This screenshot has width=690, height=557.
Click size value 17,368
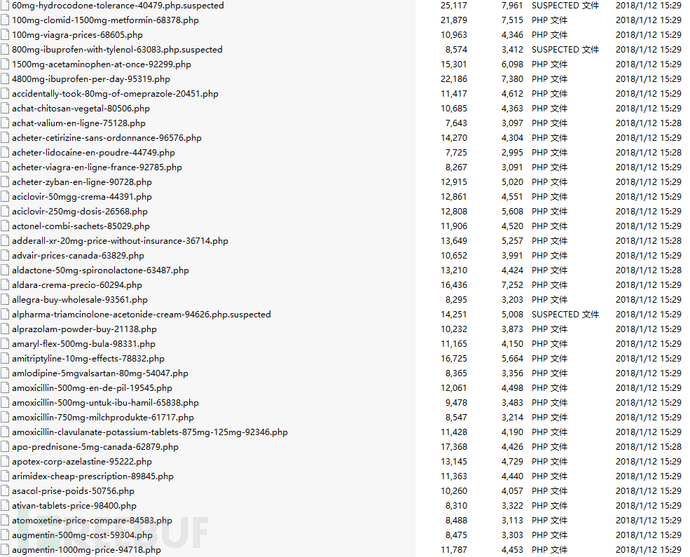tap(454, 447)
